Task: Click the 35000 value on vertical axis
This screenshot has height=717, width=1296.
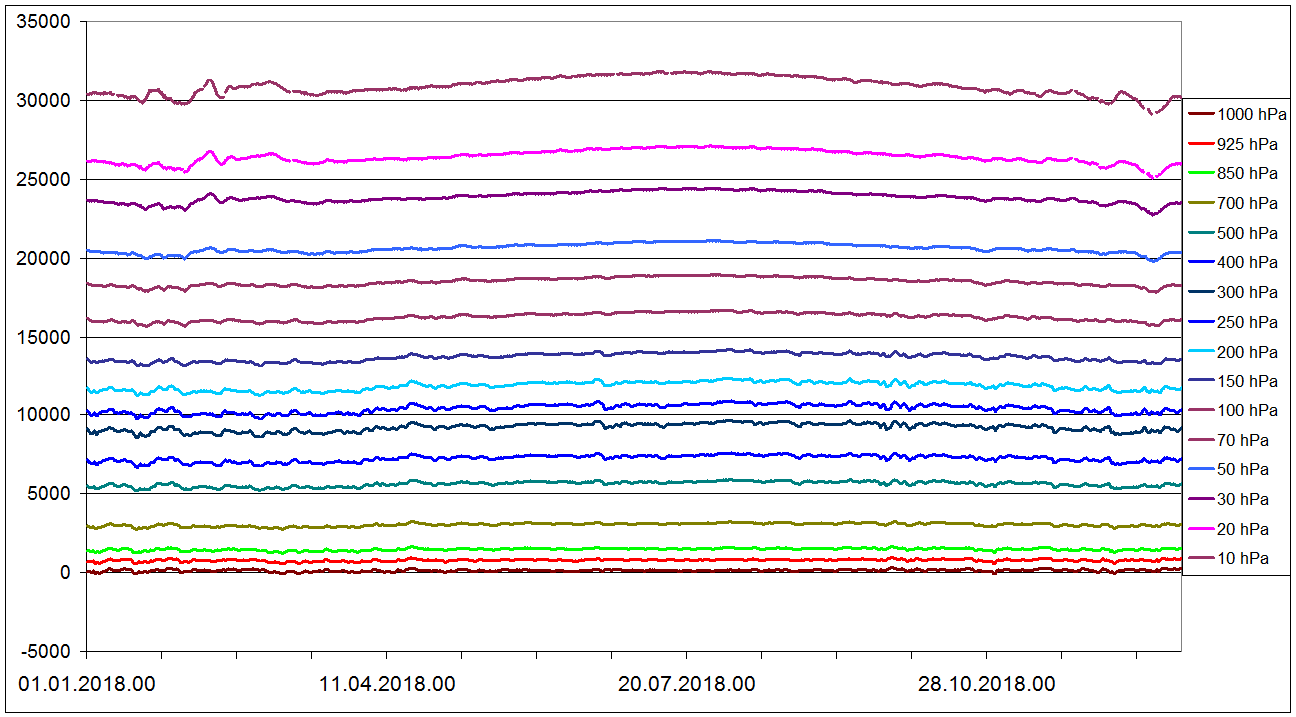Action: tap(44, 22)
